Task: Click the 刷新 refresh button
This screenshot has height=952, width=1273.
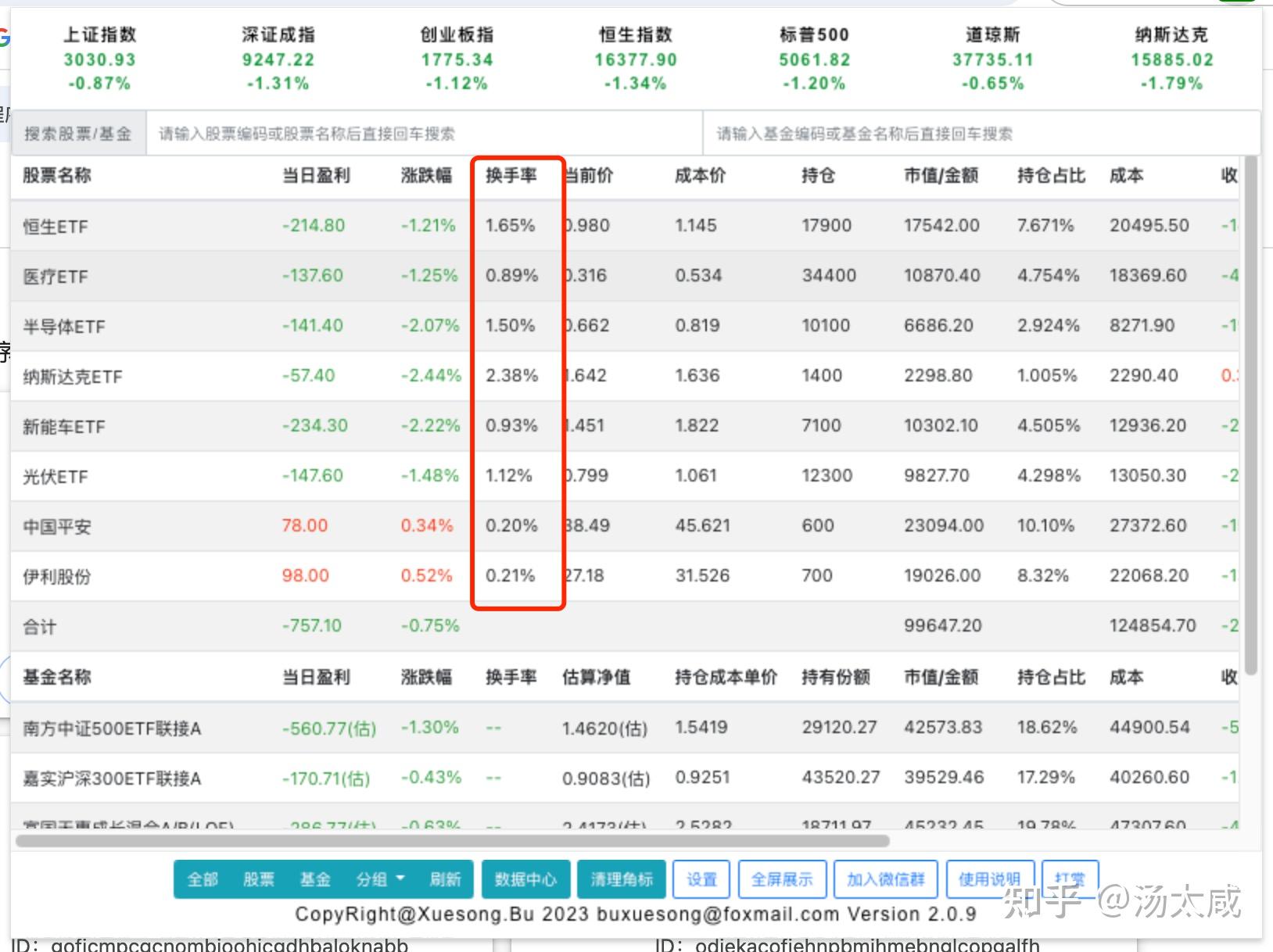Action: (x=445, y=879)
